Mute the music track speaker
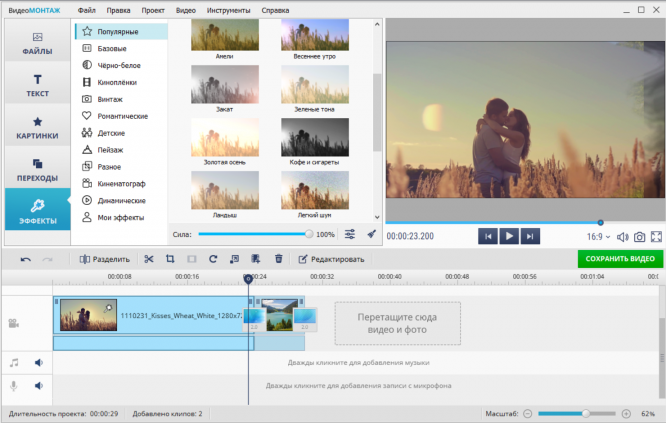 point(39,363)
